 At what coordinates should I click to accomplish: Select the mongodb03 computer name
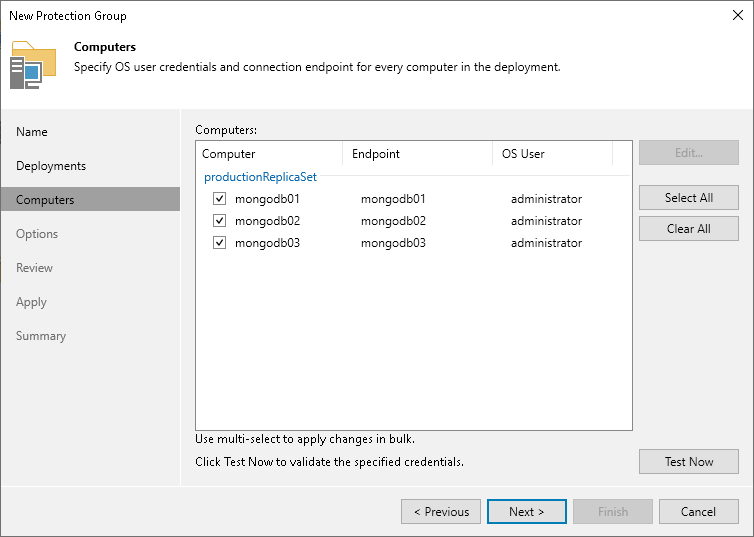267,243
